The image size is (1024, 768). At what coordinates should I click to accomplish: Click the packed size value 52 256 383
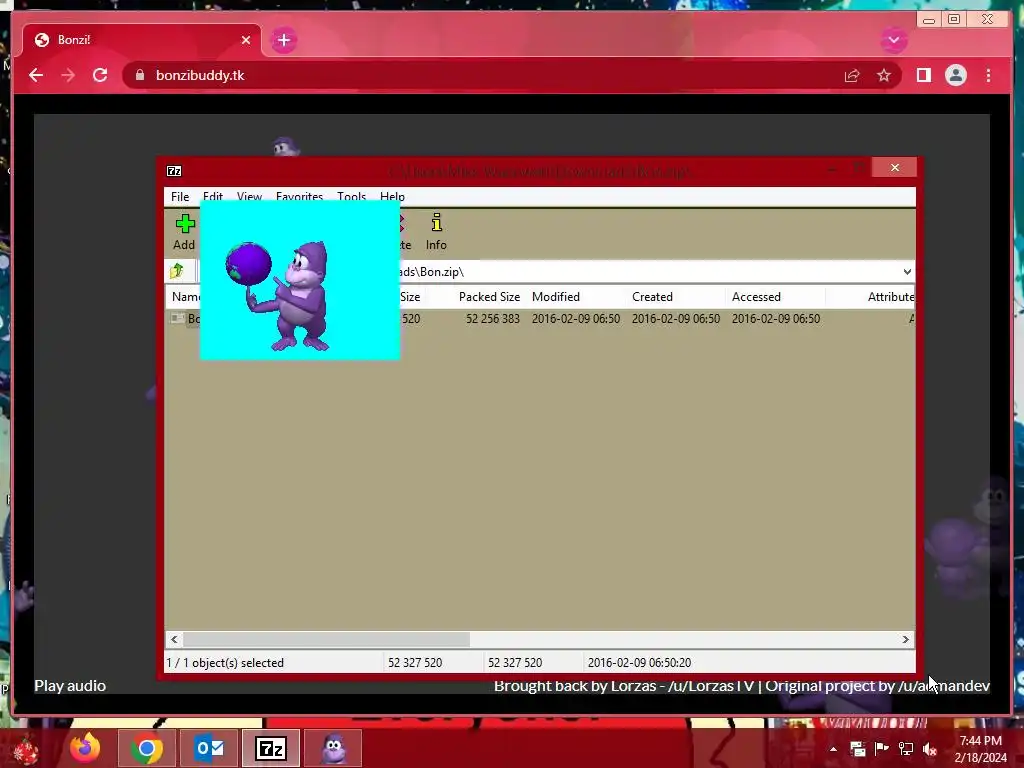pyautogui.click(x=493, y=319)
